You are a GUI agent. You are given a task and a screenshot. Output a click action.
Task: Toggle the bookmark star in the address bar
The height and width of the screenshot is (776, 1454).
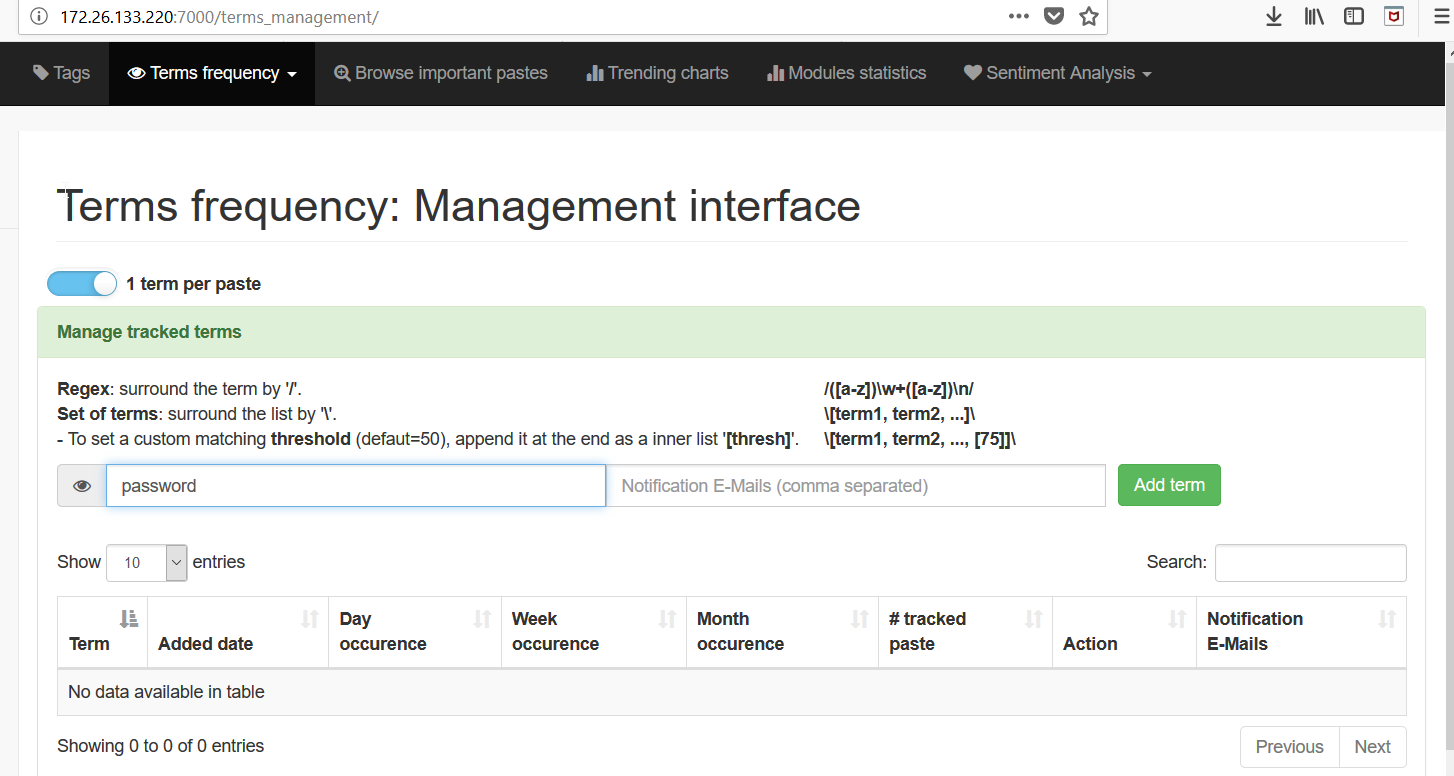click(x=1087, y=16)
